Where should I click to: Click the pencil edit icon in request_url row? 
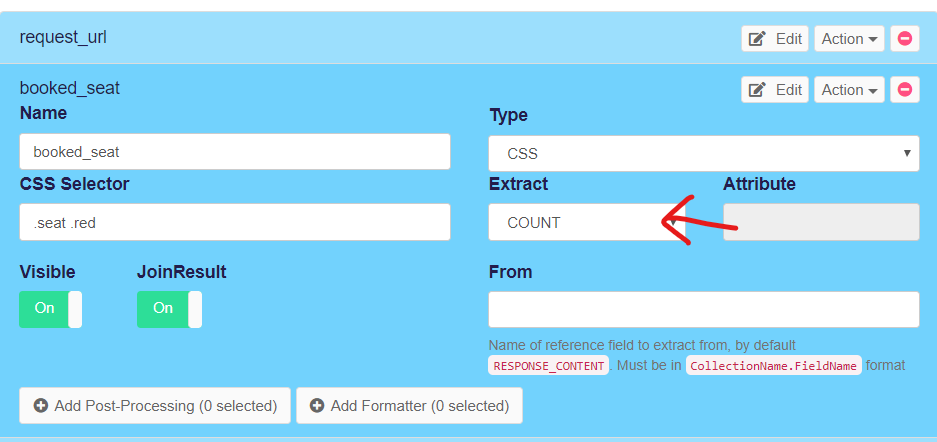[x=757, y=39]
